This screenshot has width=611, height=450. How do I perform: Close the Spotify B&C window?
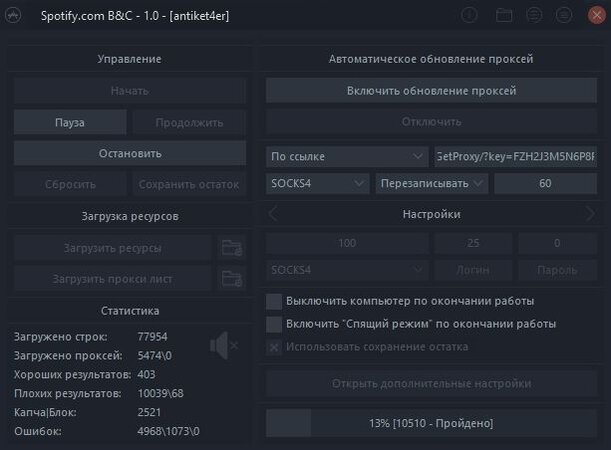click(597, 16)
